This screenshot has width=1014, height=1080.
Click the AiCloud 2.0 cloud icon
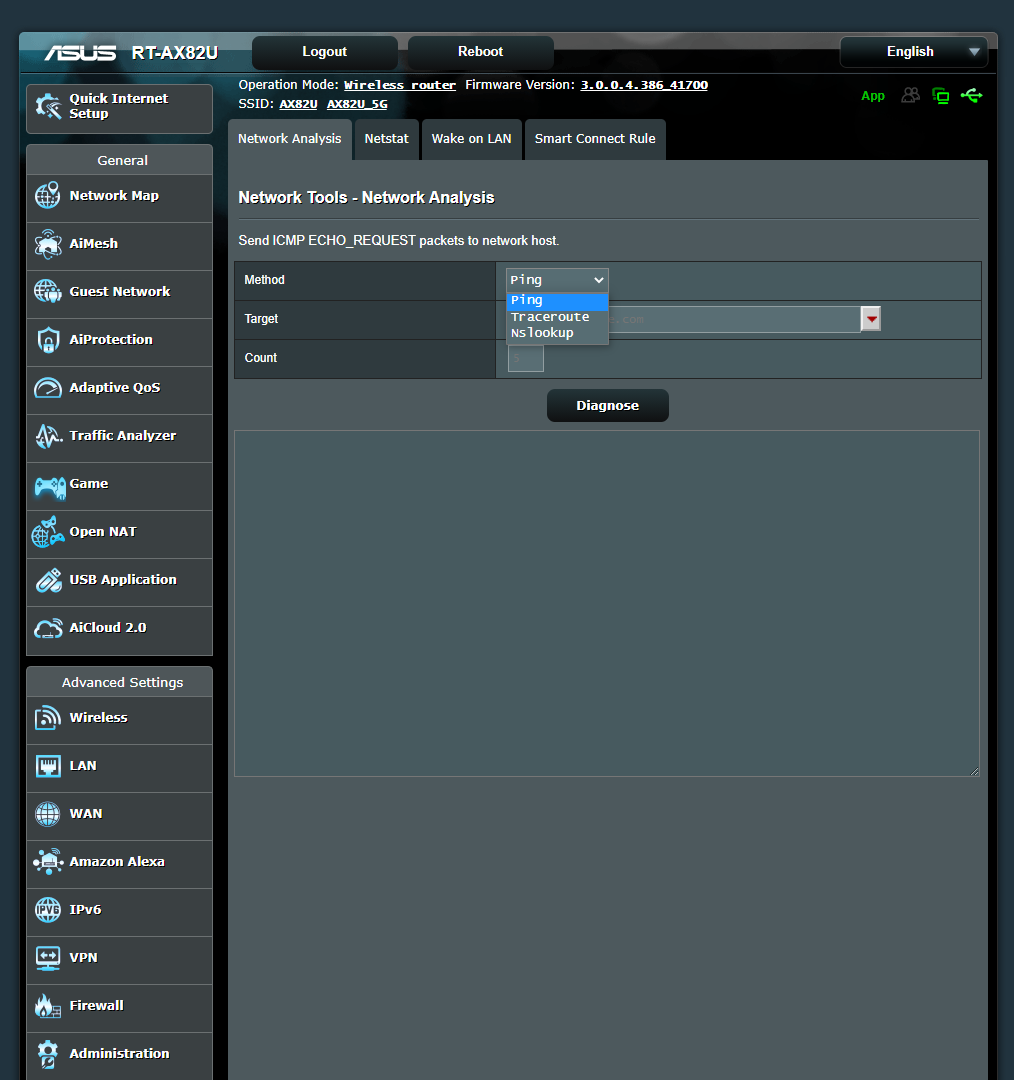(48, 628)
